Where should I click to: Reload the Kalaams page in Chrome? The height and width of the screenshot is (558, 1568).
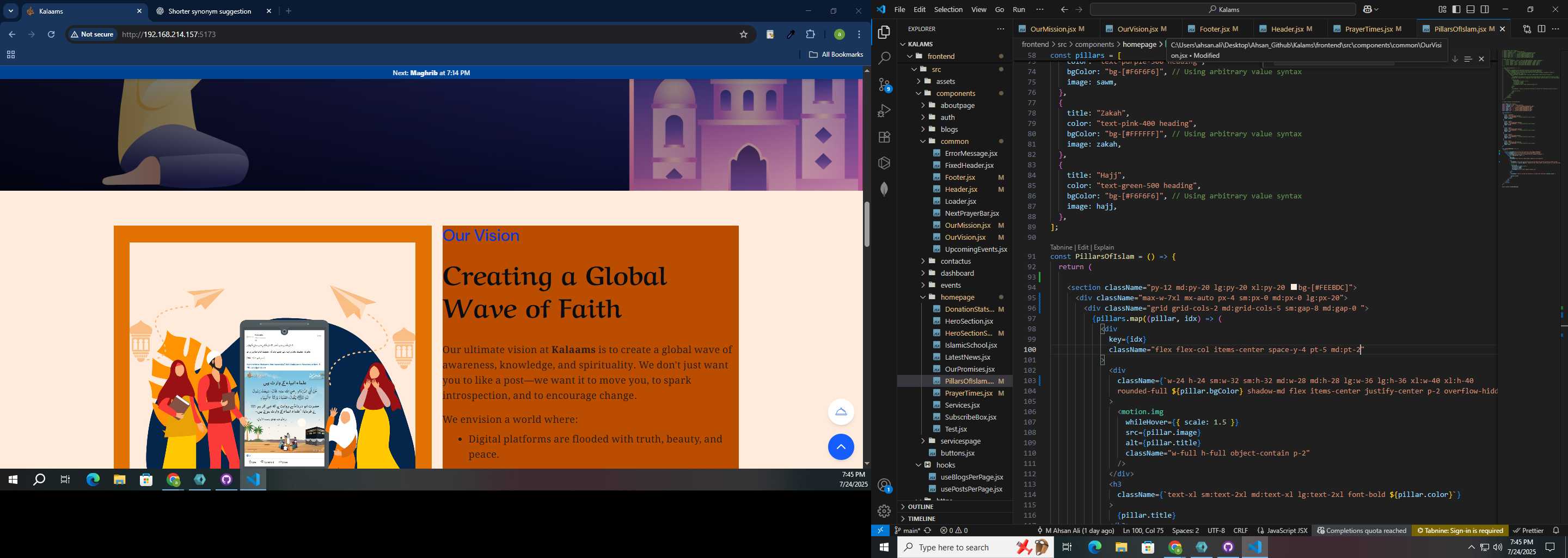pos(51,34)
